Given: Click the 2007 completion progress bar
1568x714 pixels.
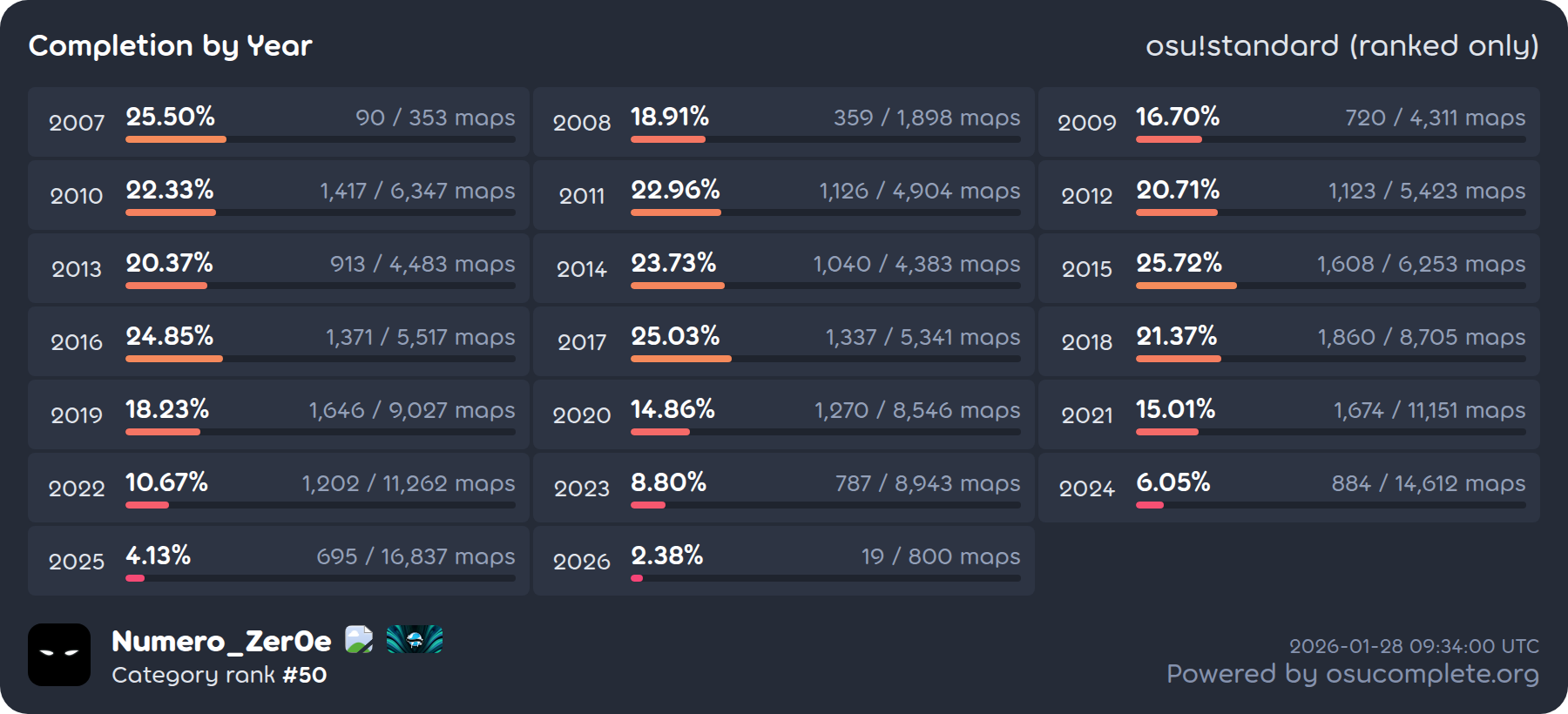Looking at the screenshot, I should [x=320, y=139].
